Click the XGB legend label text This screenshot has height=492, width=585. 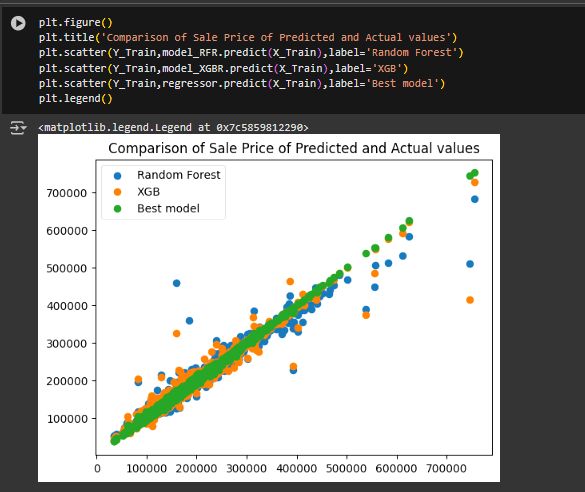[x=148, y=192]
